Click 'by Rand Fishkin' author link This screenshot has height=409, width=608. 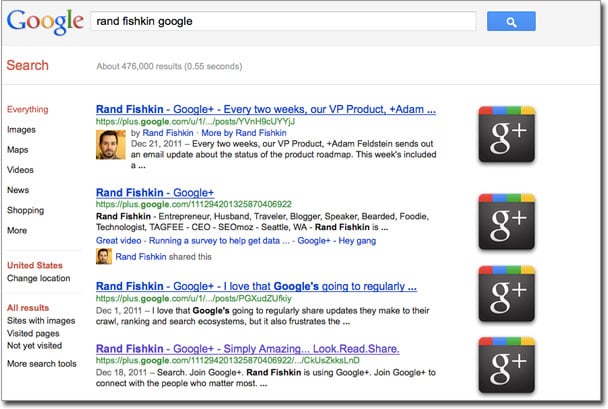(168, 133)
